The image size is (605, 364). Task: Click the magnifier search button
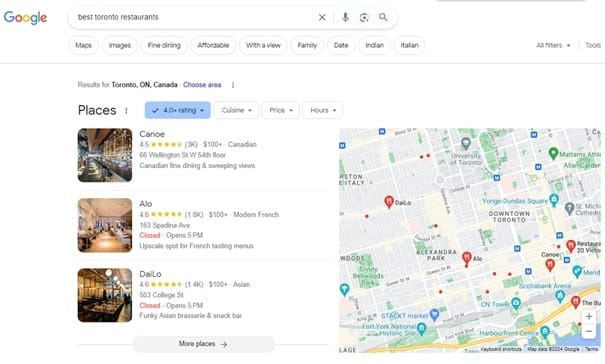coord(383,17)
